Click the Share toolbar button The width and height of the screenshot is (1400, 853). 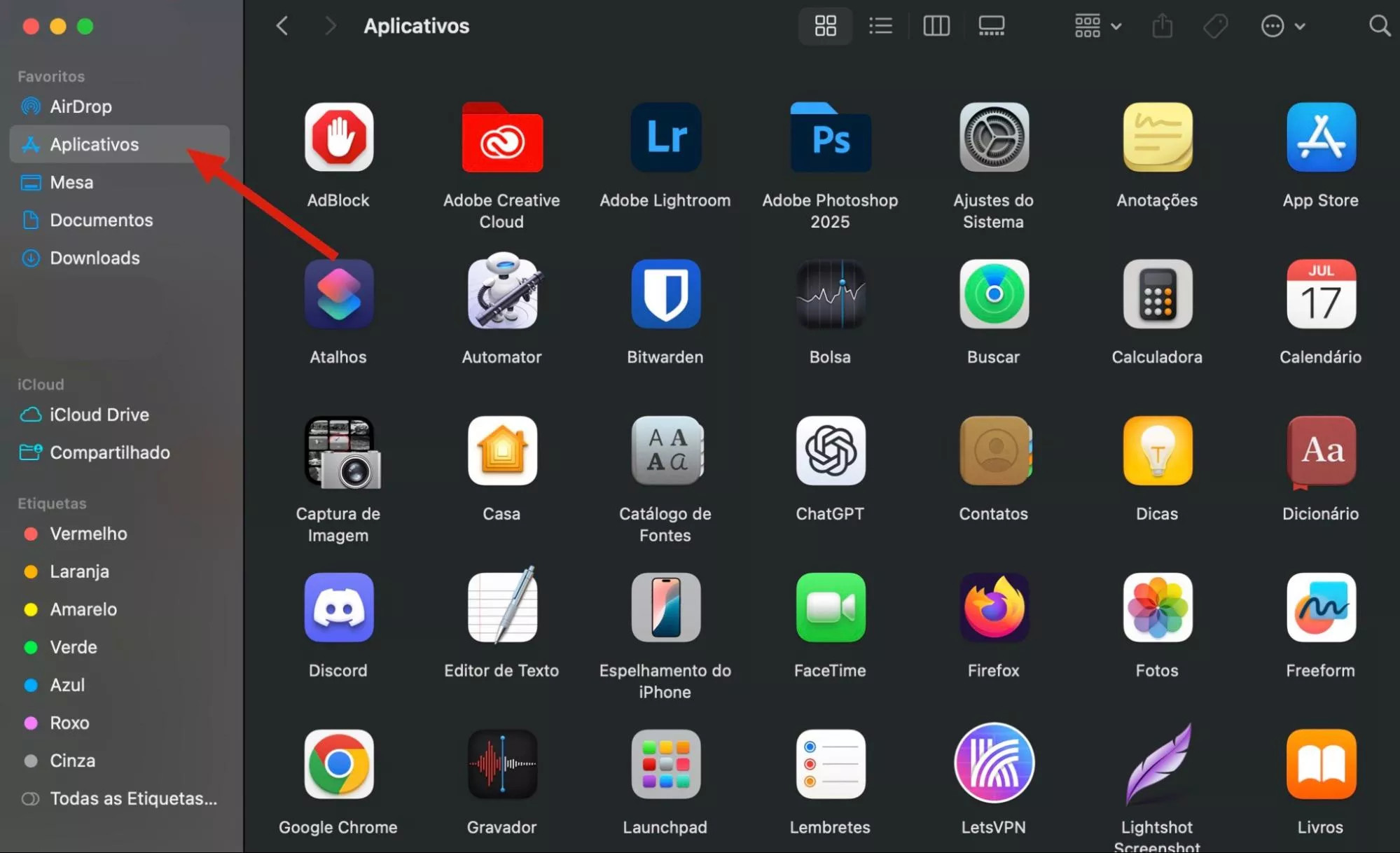coord(1162,27)
